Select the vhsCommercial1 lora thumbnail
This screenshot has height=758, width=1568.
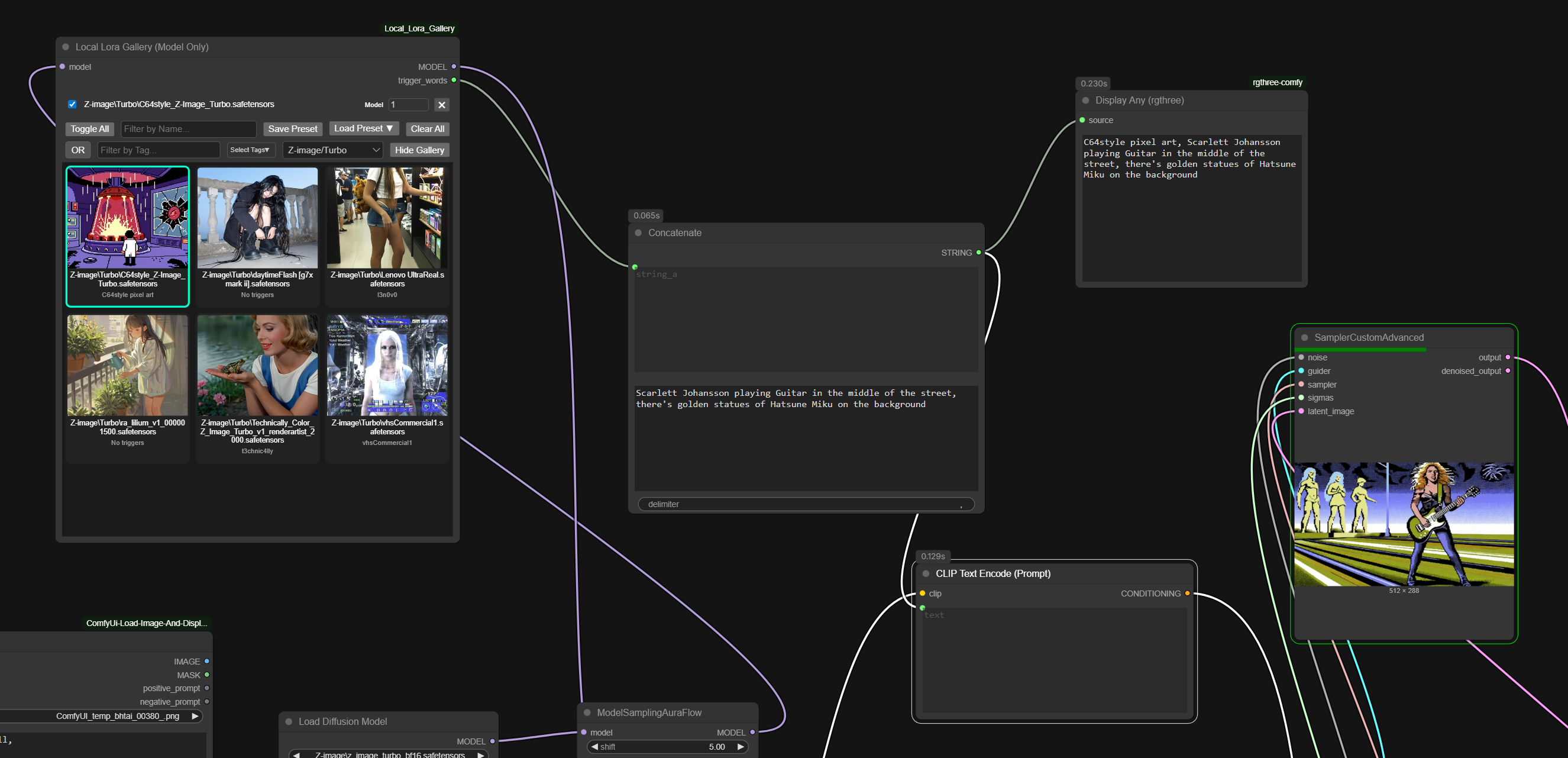[x=387, y=366]
